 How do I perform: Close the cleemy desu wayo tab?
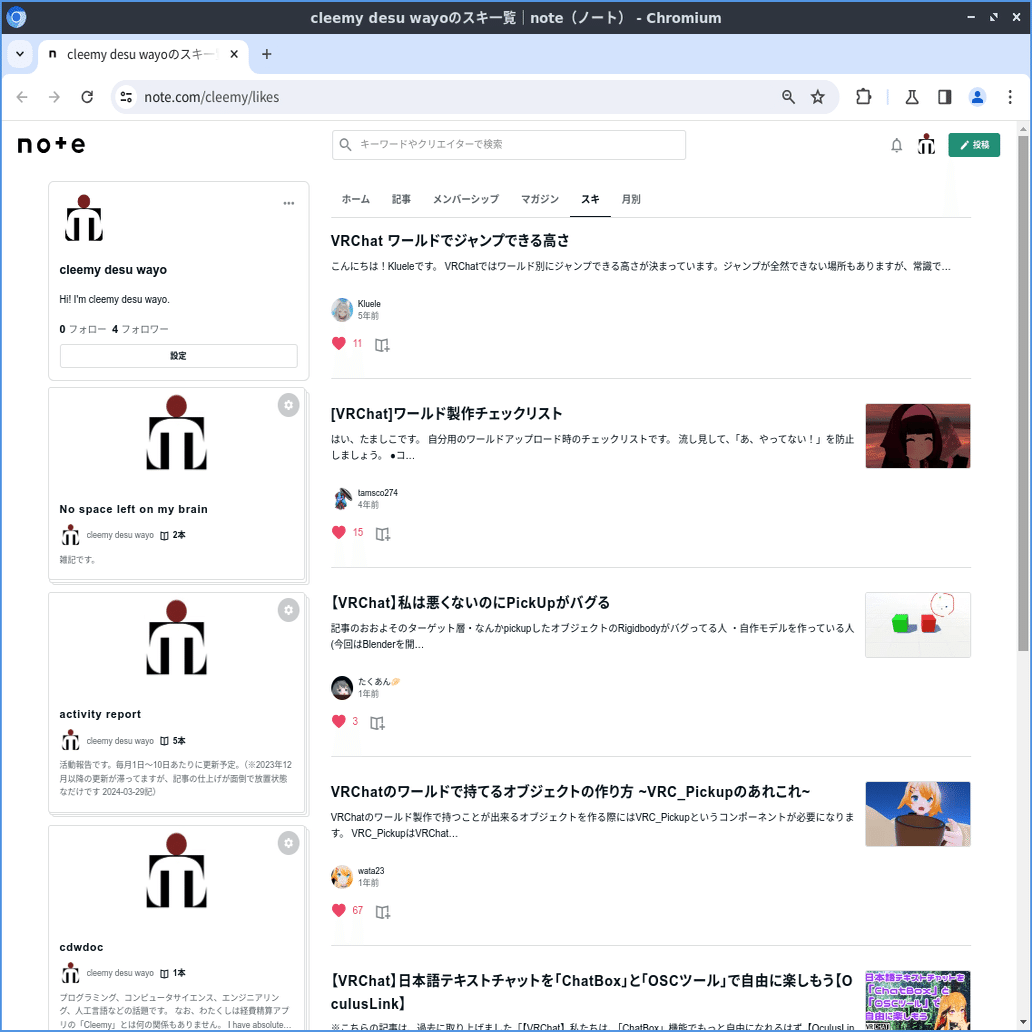pos(234,54)
